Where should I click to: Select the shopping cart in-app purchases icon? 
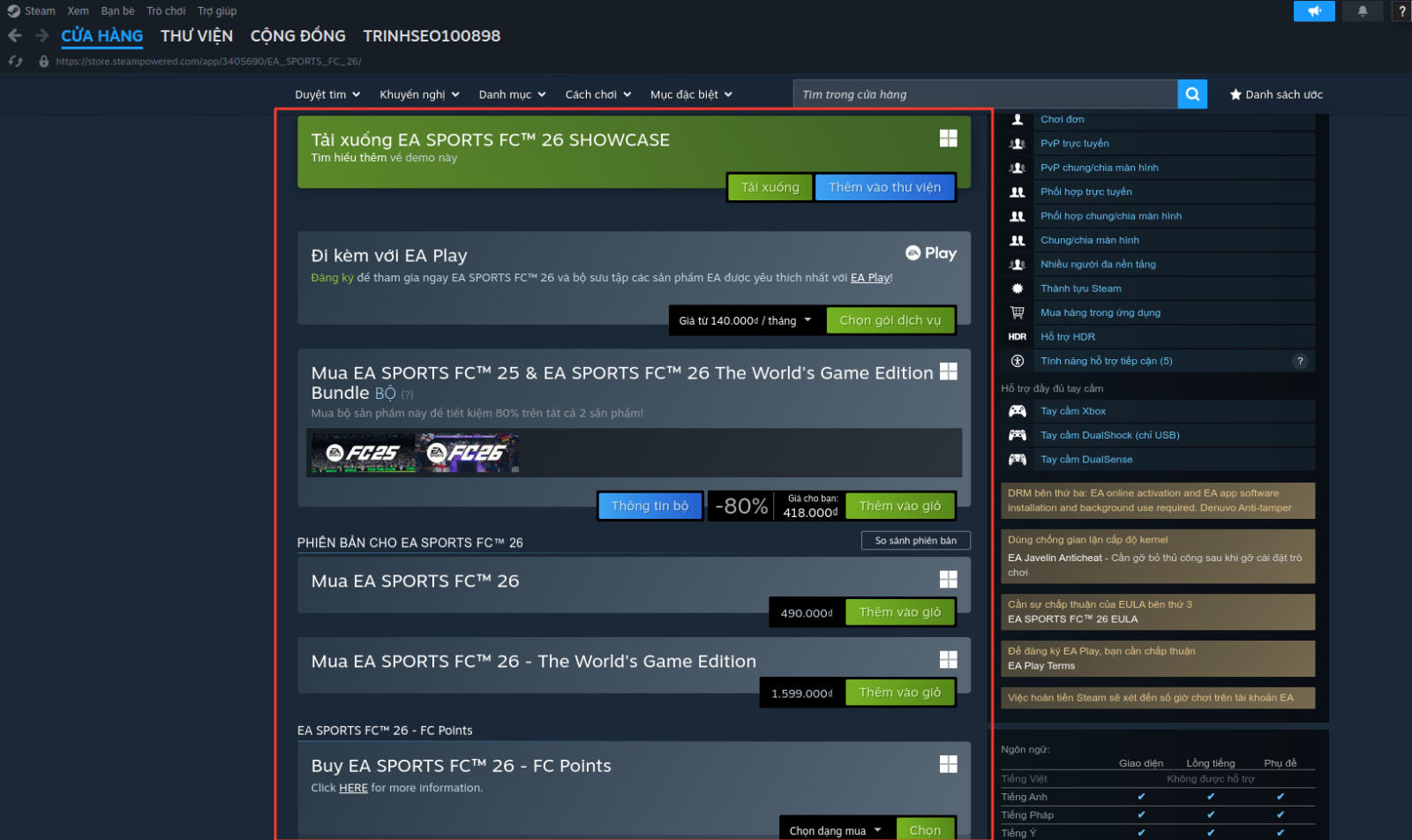(x=1018, y=312)
